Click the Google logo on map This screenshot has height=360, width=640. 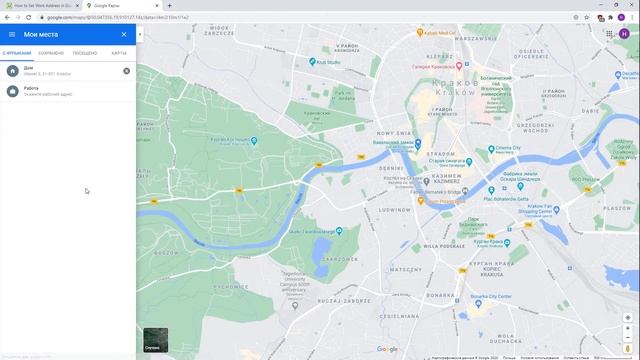pos(387,349)
